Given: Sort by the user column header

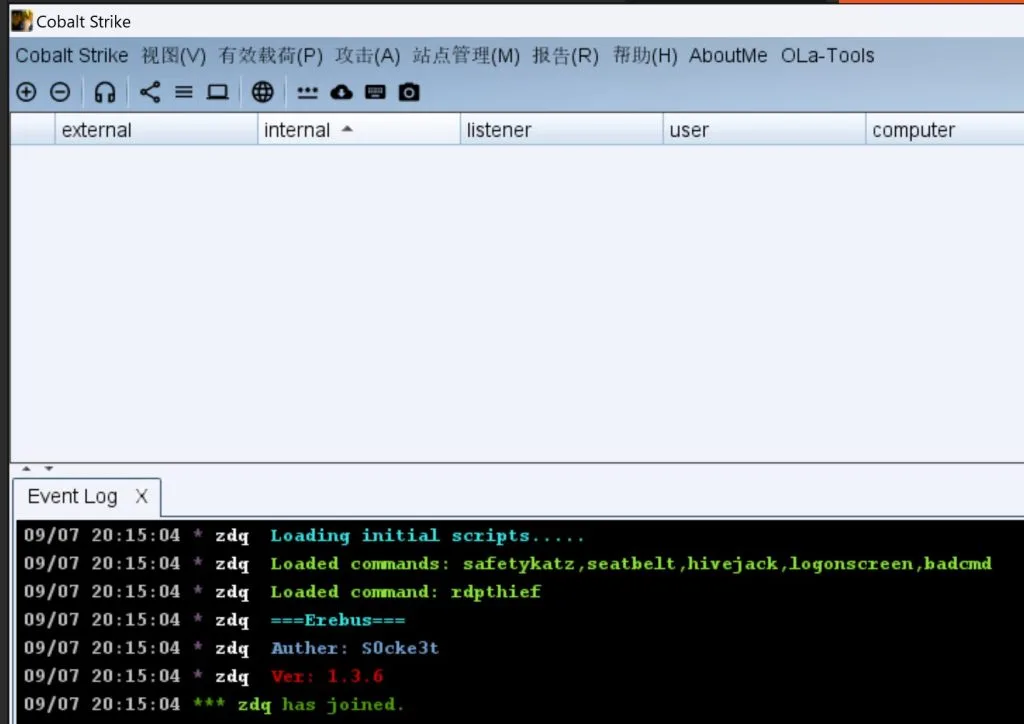Looking at the screenshot, I should 764,130.
